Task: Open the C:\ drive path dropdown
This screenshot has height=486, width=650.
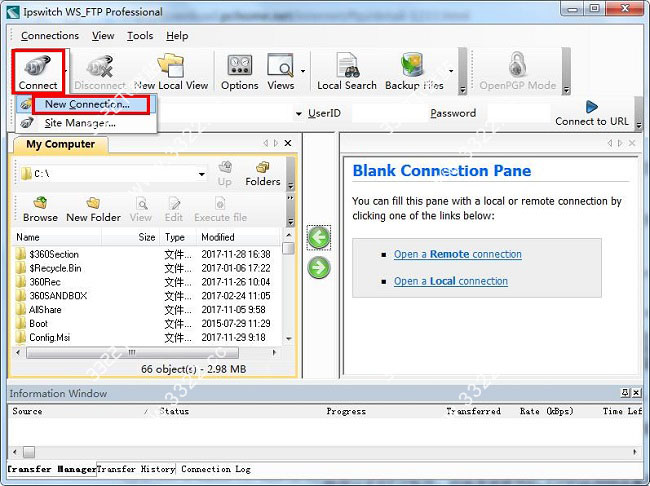Action: pyautogui.click(x=201, y=174)
